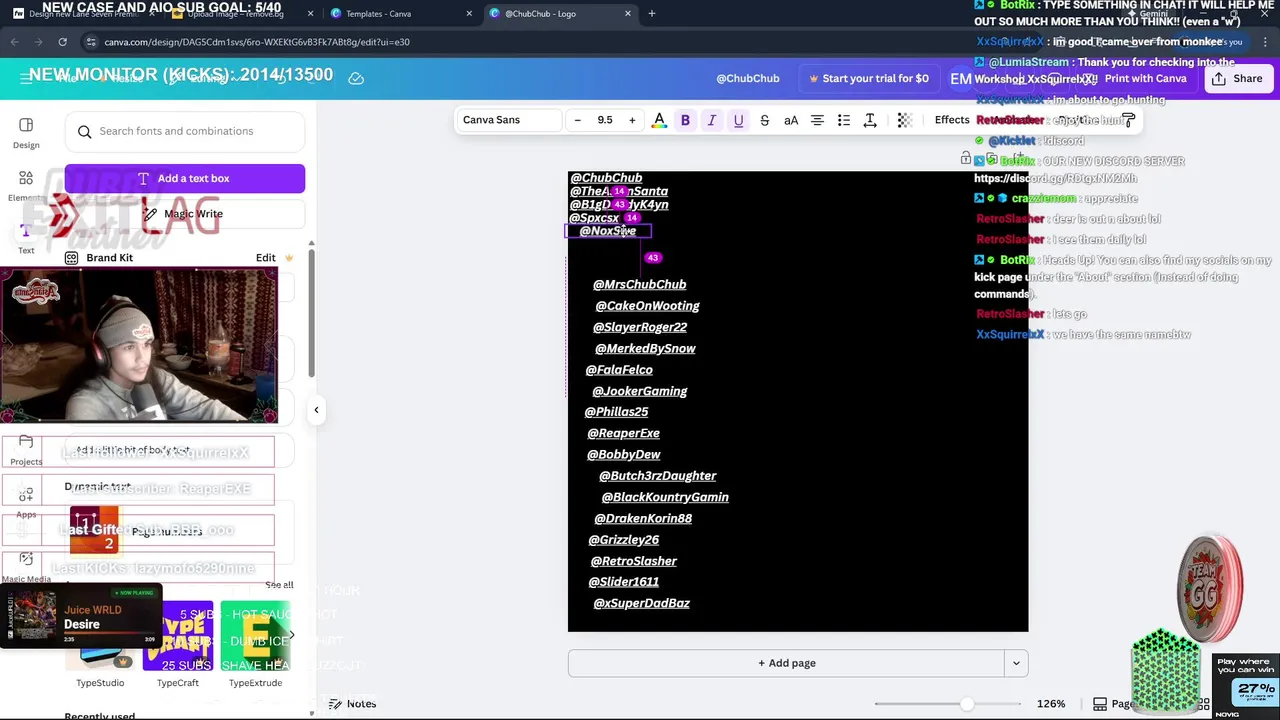Viewport: 1280px width, 720px height.
Task: Edit the 9.5 font size field
Action: pos(605,120)
